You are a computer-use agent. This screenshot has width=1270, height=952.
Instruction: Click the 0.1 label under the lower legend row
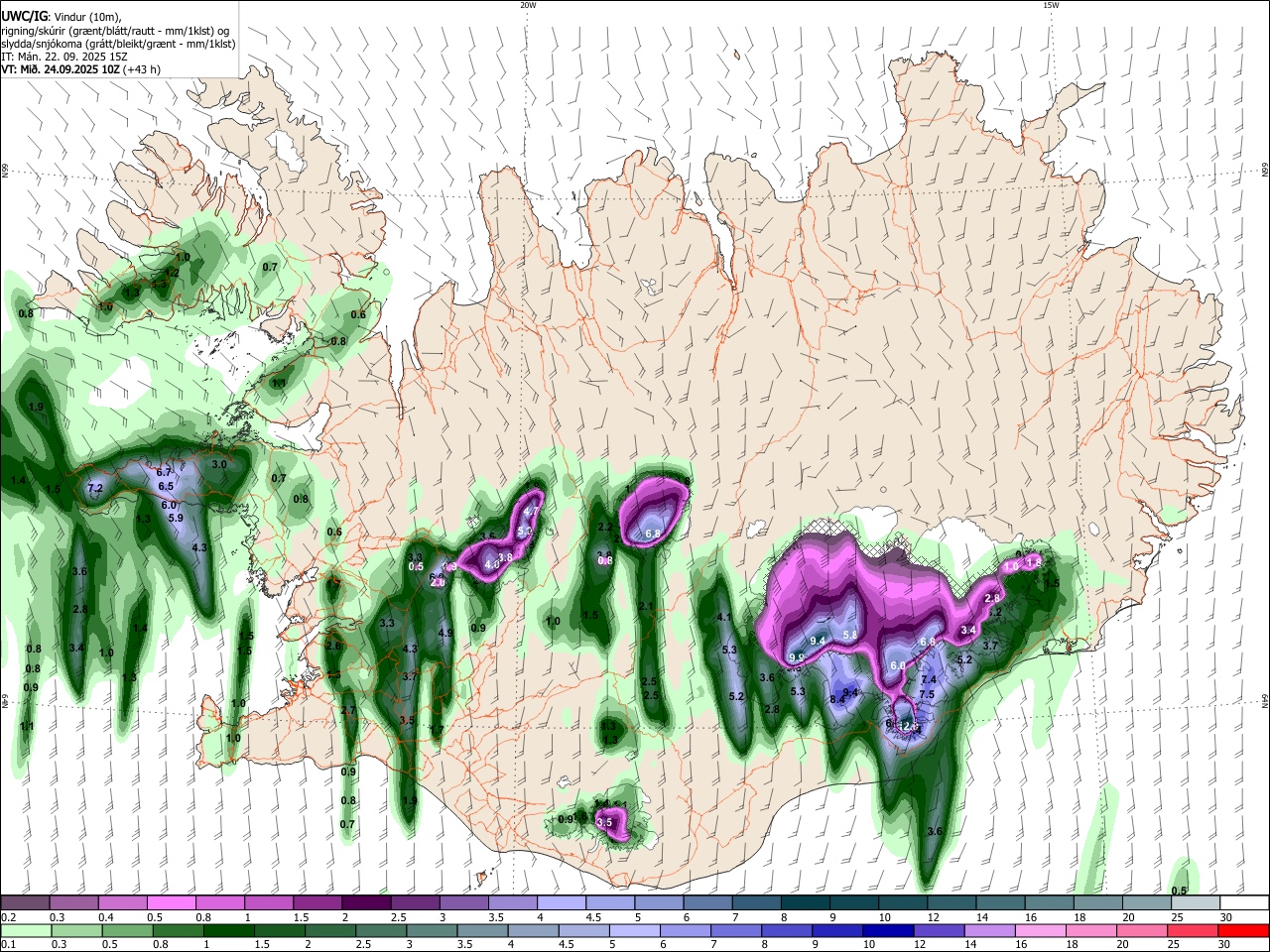click(x=8, y=944)
